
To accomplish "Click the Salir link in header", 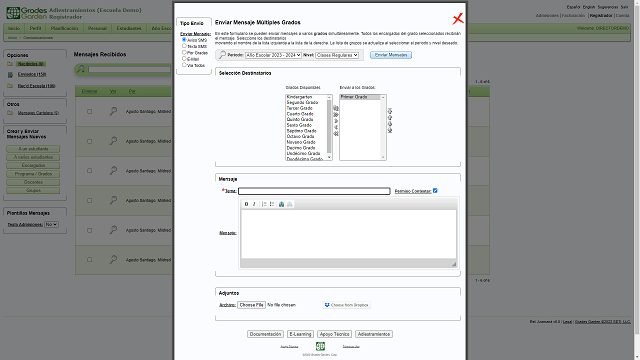I will [x=624, y=7].
